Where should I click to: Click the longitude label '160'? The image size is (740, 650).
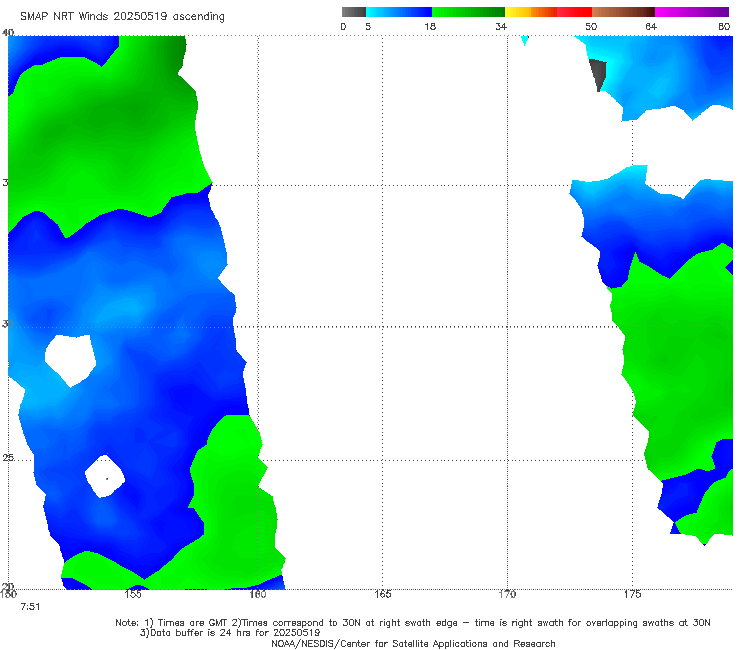tap(258, 594)
